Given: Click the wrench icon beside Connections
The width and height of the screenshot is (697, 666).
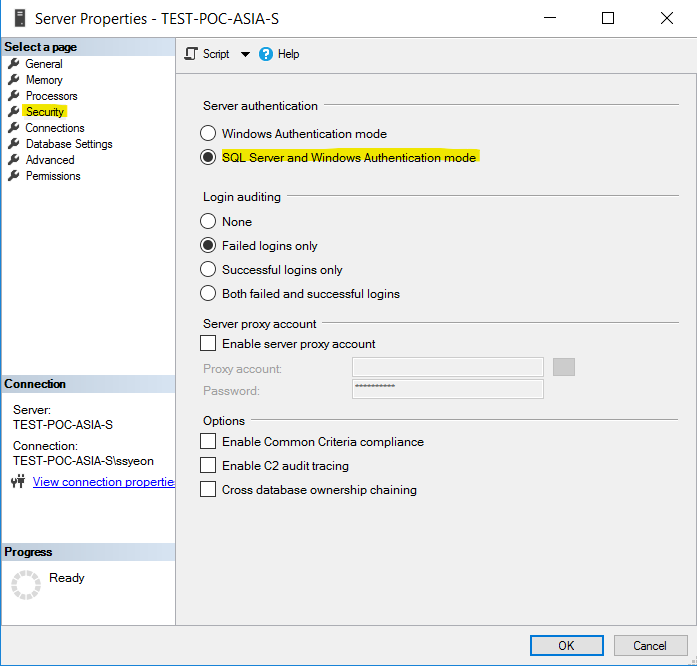Looking at the screenshot, I should point(14,128).
